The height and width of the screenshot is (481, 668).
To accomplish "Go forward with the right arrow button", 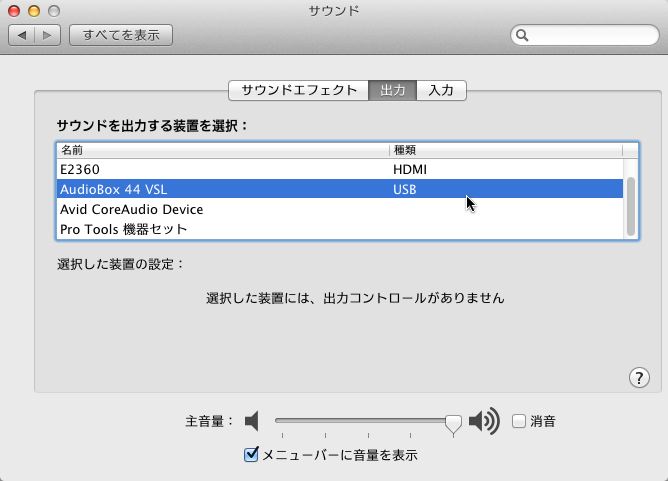I will point(47,35).
